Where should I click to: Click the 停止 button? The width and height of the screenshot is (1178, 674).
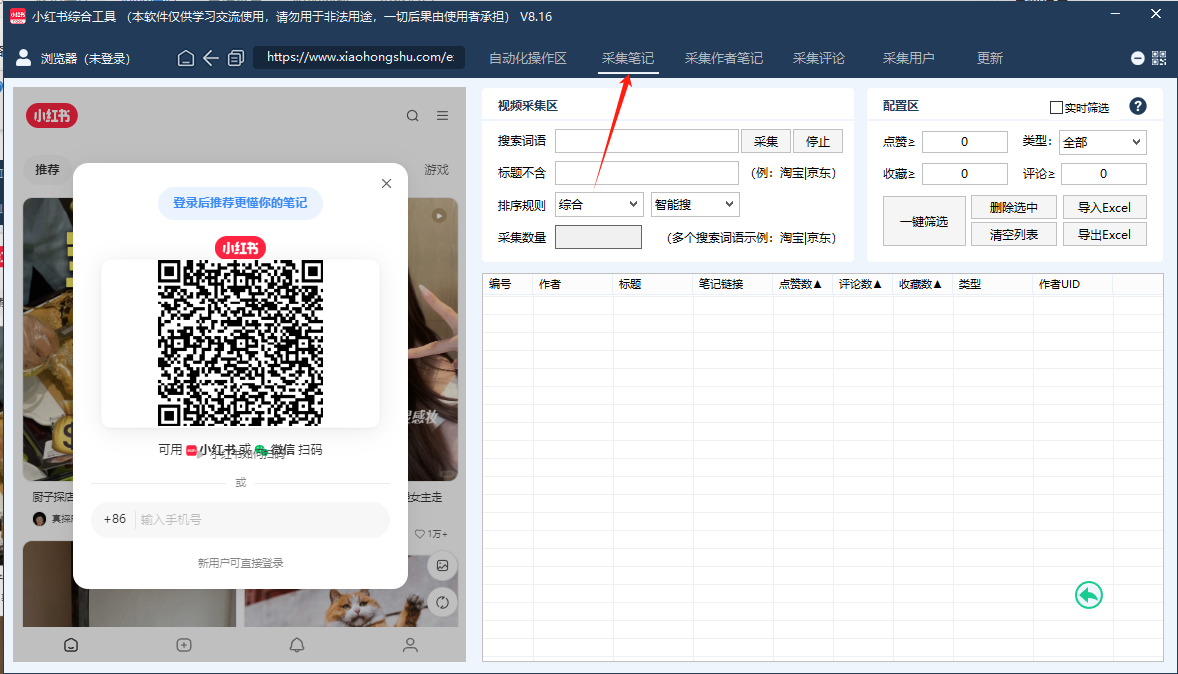point(818,141)
